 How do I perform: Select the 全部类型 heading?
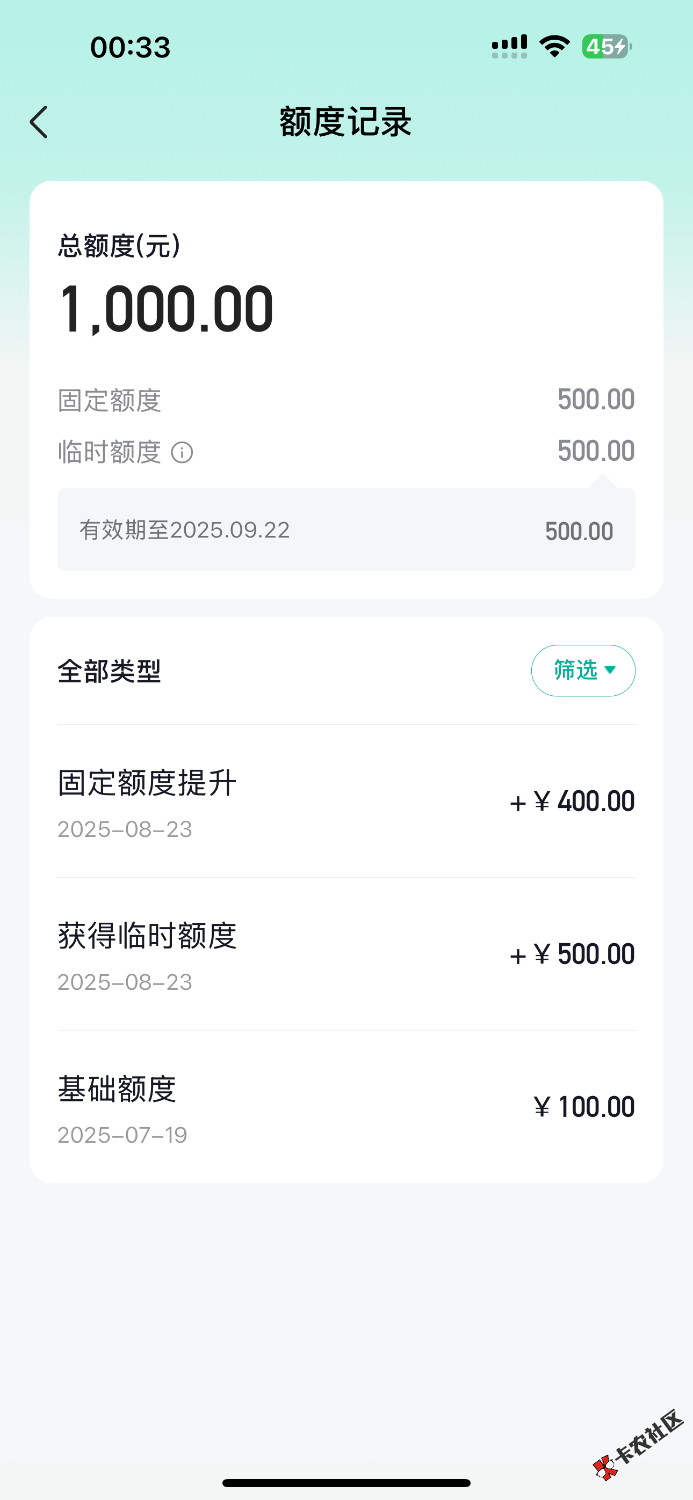click(109, 671)
